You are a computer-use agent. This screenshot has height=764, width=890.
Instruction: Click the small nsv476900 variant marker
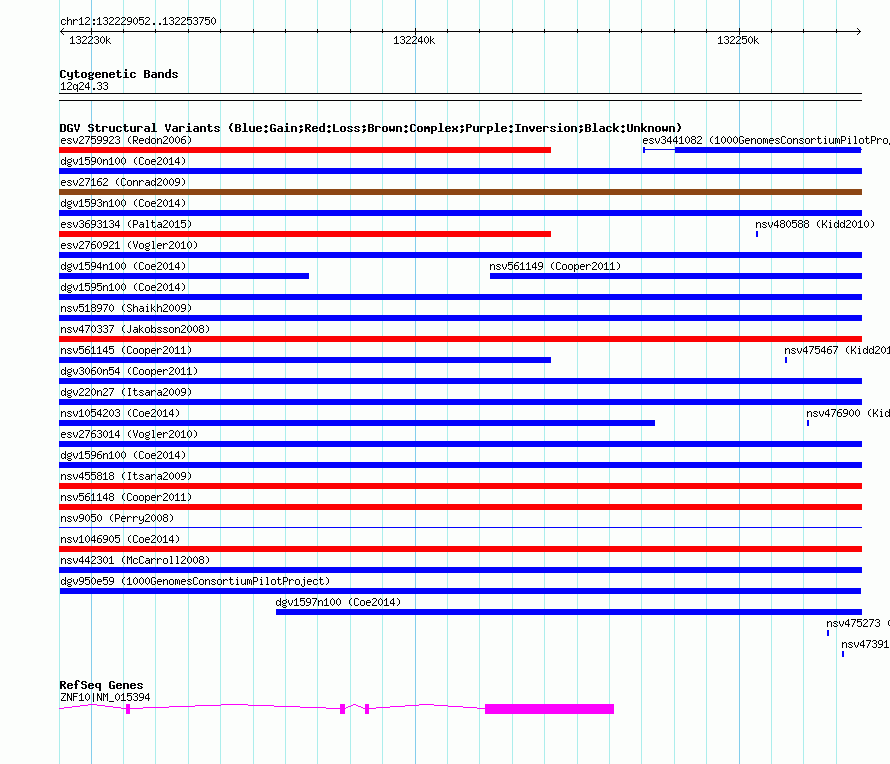[x=808, y=423]
